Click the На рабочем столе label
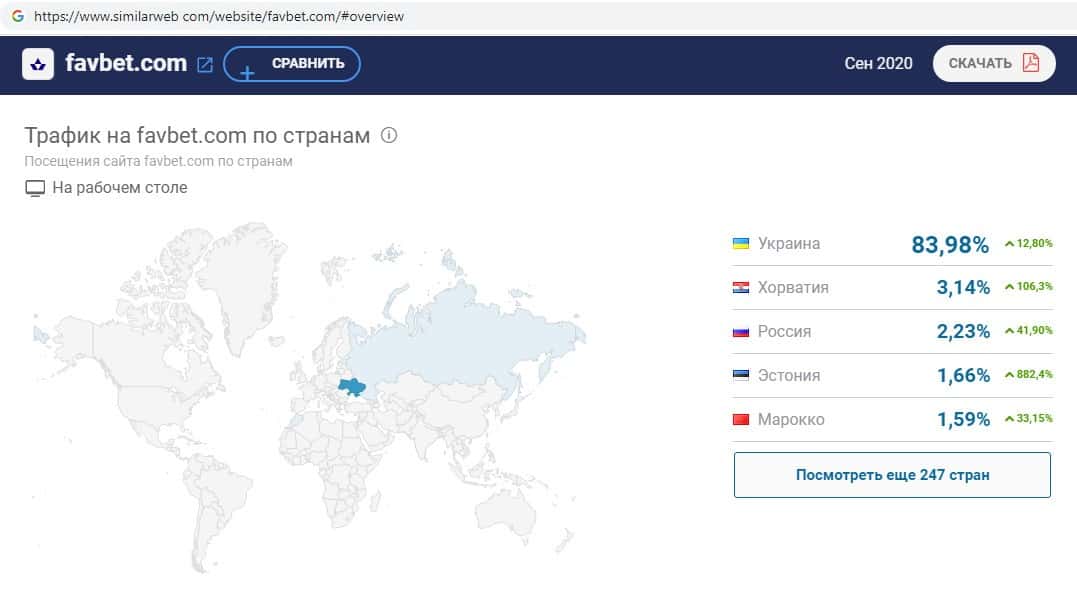This screenshot has height=591, width=1077. 120,188
